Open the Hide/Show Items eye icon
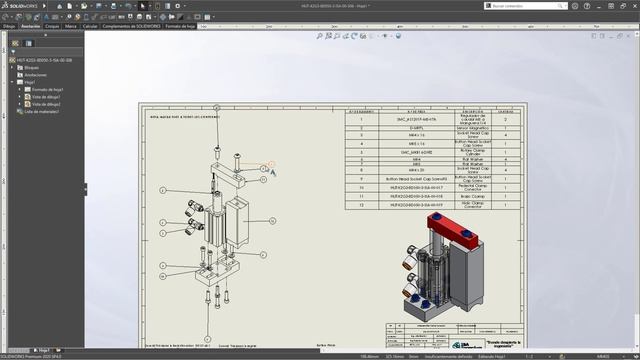The height and width of the screenshot is (360, 640). point(385,36)
